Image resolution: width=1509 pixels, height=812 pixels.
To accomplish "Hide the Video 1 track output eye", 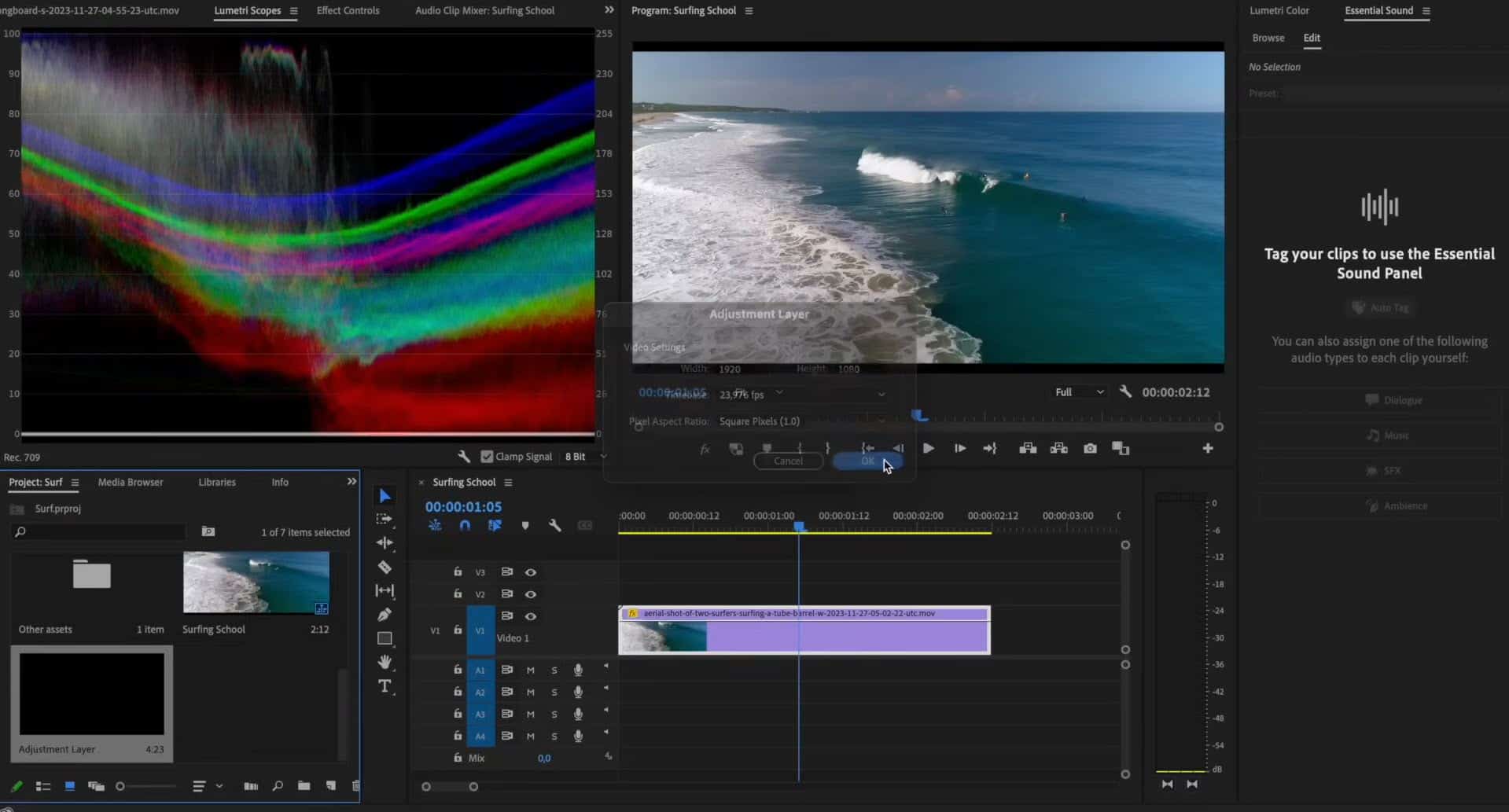I will tap(531, 617).
